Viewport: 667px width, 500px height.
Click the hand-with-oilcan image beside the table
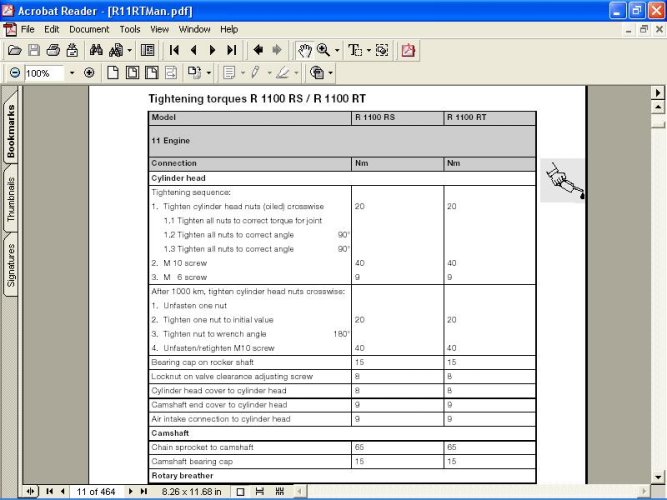click(562, 180)
